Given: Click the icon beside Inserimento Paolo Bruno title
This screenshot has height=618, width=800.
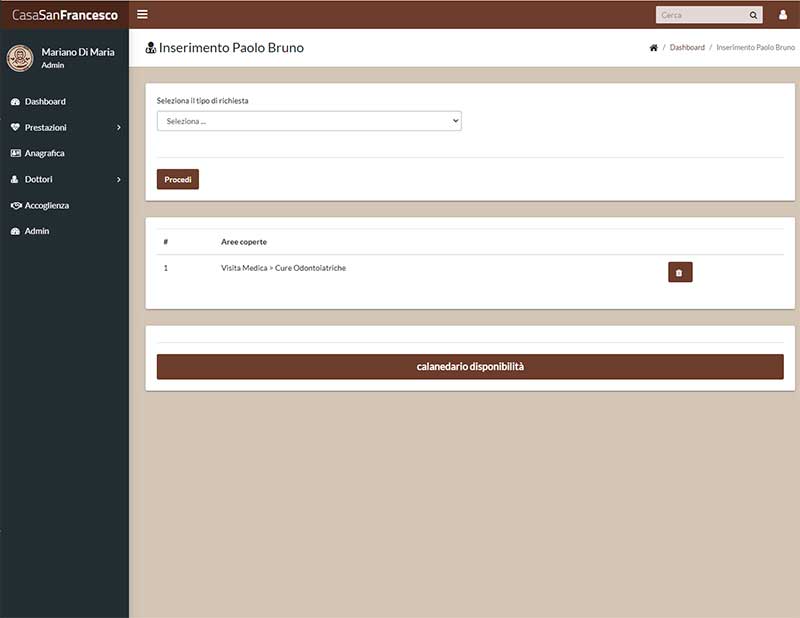Looking at the screenshot, I should tap(151, 47).
